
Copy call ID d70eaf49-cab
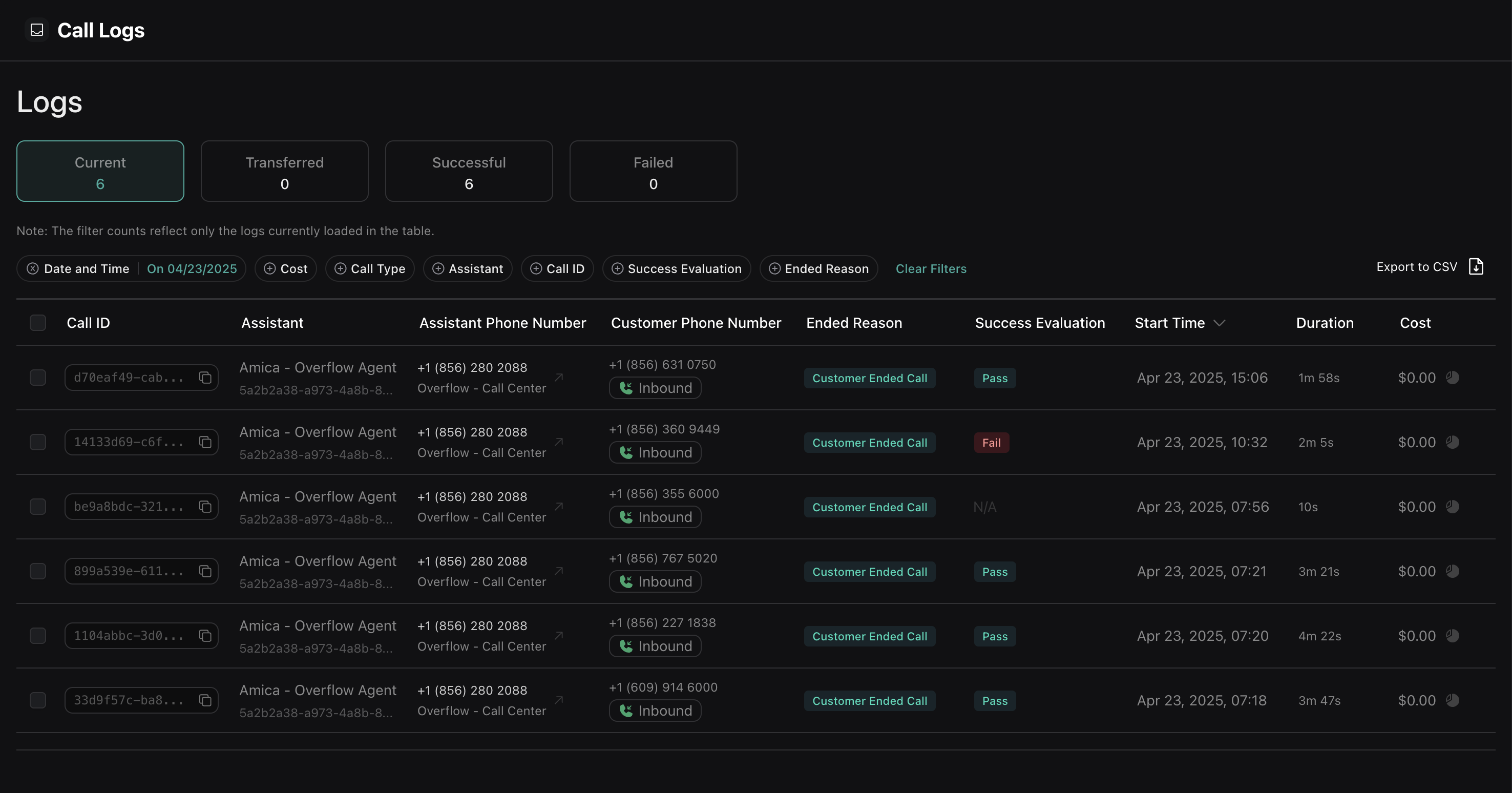click(x=205, y=378)
